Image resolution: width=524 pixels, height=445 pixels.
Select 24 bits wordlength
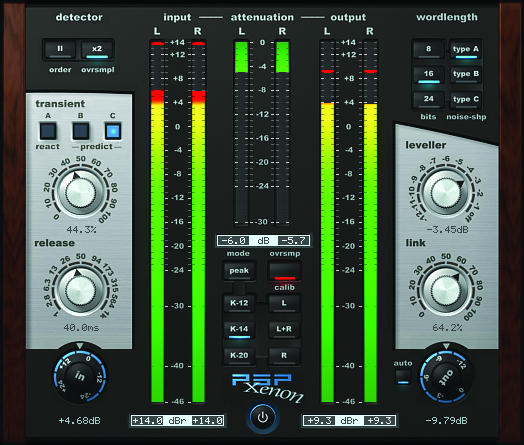(428, 100)
